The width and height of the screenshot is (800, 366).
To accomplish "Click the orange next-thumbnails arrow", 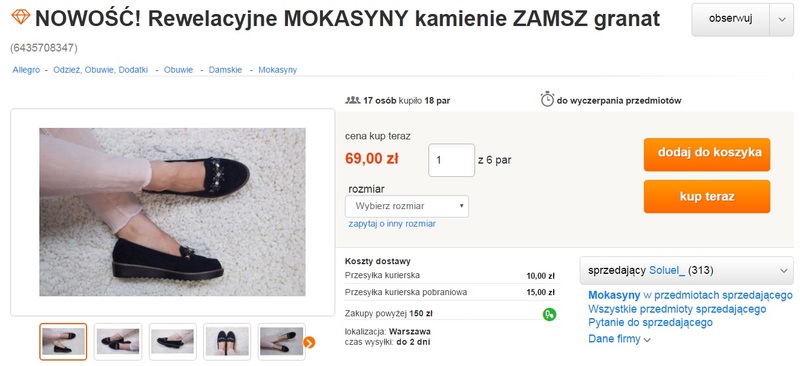I will click(309, 342).
